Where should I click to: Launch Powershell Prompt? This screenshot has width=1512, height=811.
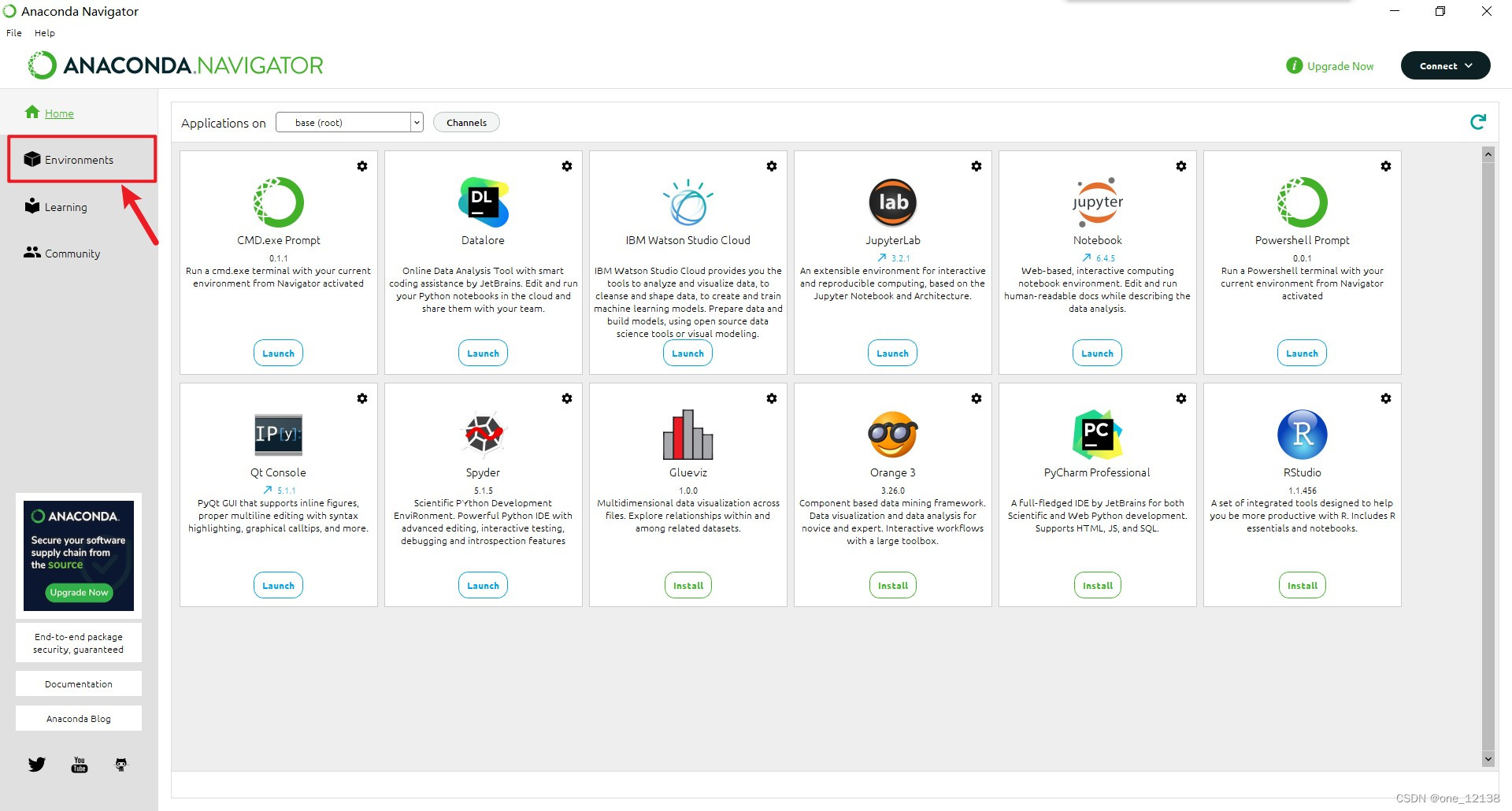coord(1302,353)
